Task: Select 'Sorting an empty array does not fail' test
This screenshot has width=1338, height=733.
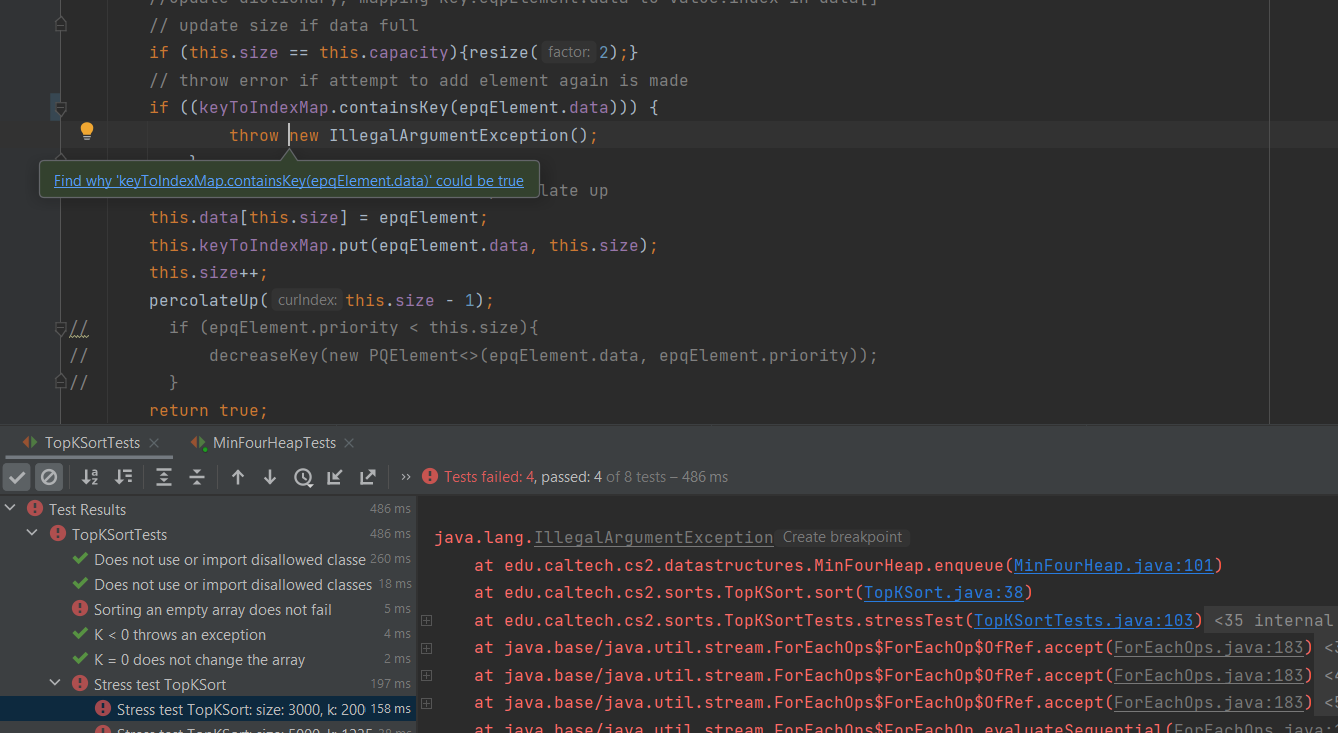Action: 212,609
